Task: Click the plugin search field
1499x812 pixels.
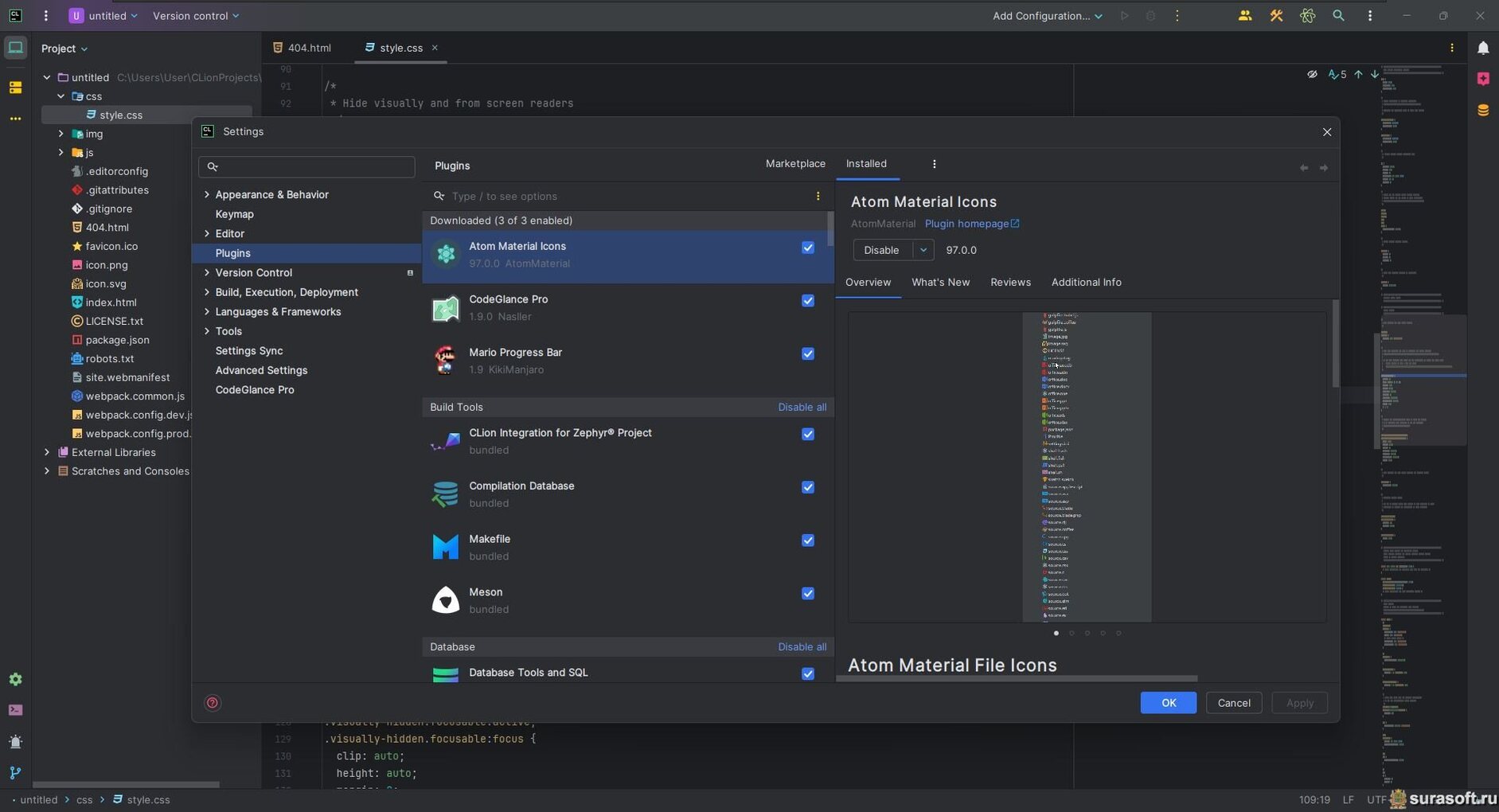Action: click(629, 197)
